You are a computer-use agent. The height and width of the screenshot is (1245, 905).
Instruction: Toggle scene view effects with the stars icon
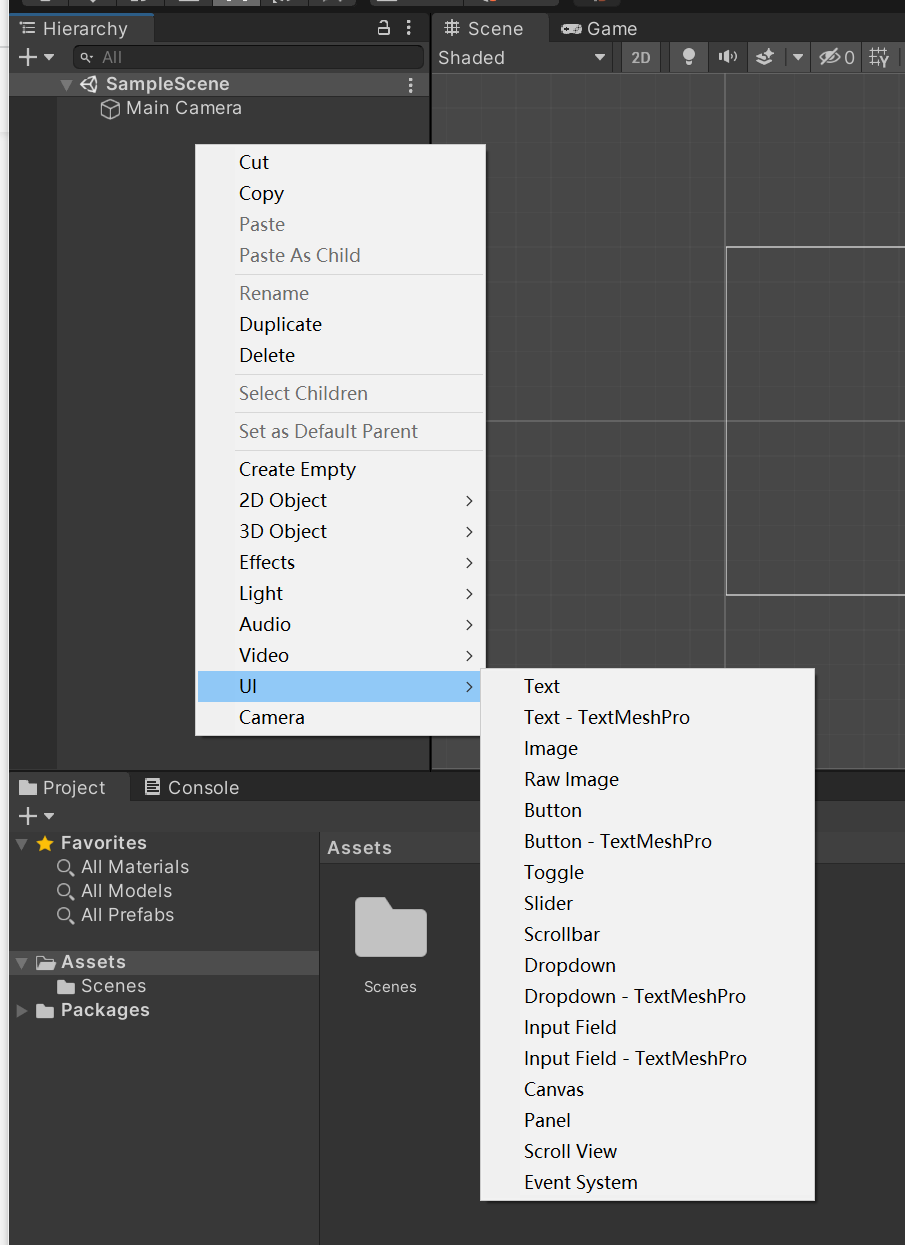click(x=764, y=57)
